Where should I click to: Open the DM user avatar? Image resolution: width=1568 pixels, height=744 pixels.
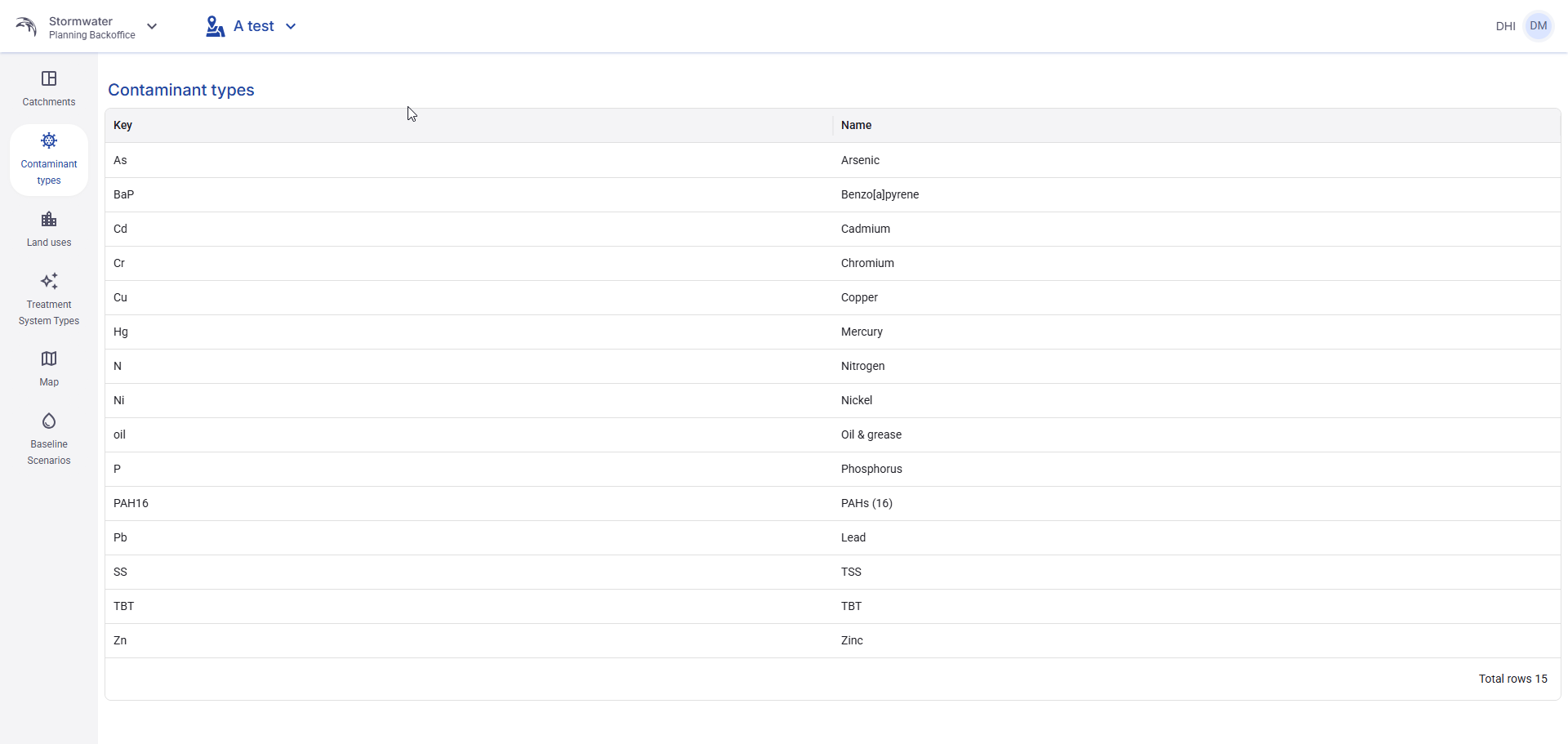[1539, 26]
